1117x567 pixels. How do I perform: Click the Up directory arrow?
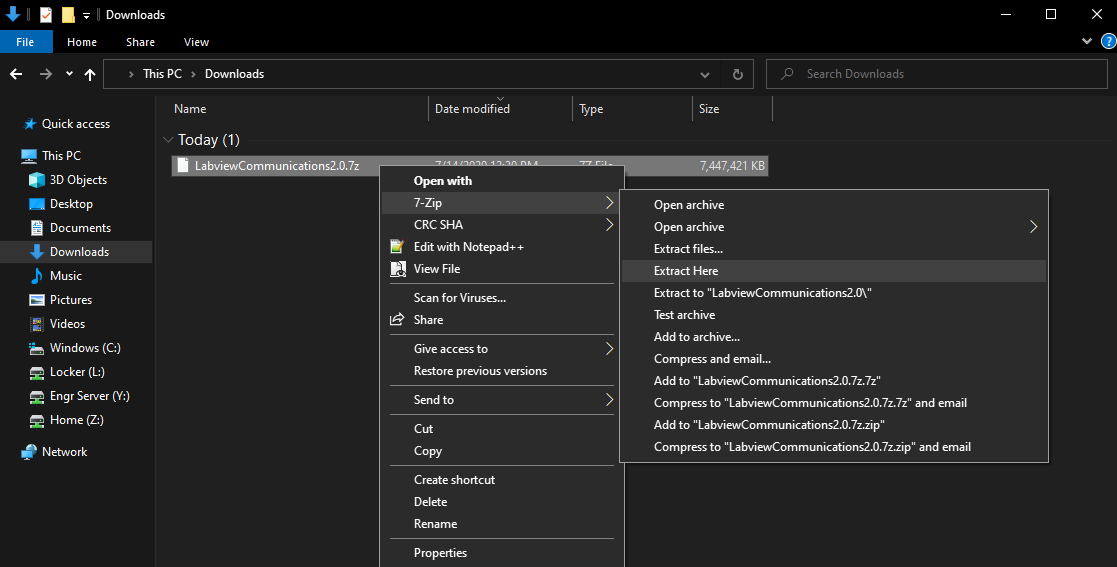[90, 74]
